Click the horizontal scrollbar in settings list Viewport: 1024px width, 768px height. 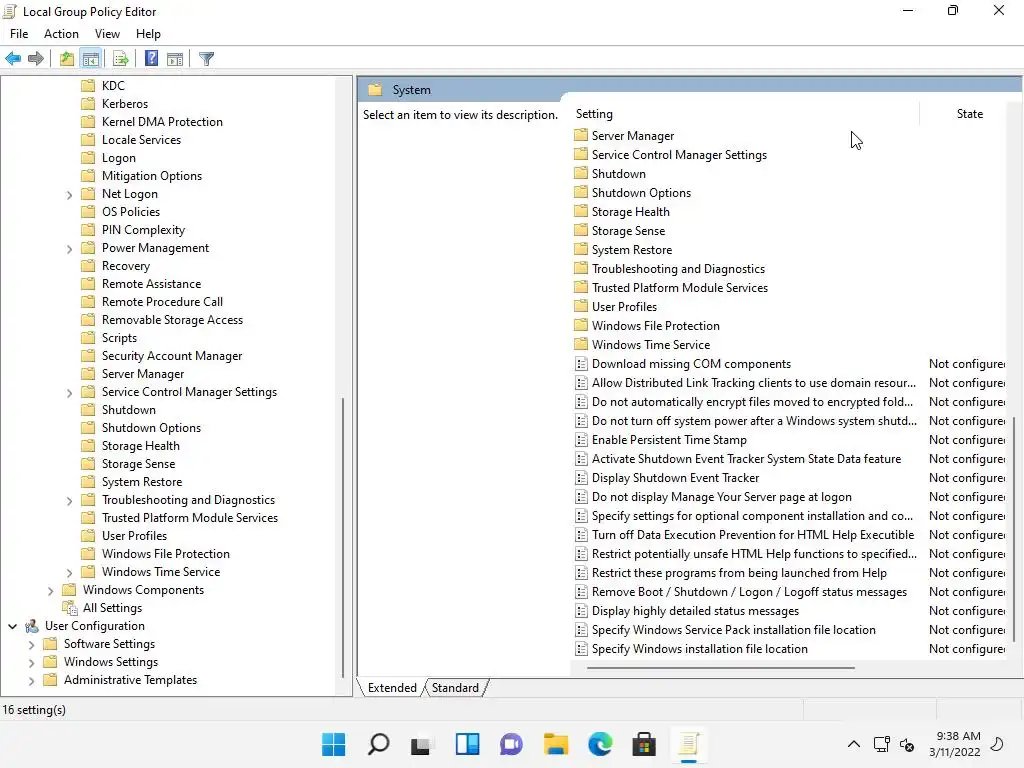pyautogui.click(x=720, y=668)
